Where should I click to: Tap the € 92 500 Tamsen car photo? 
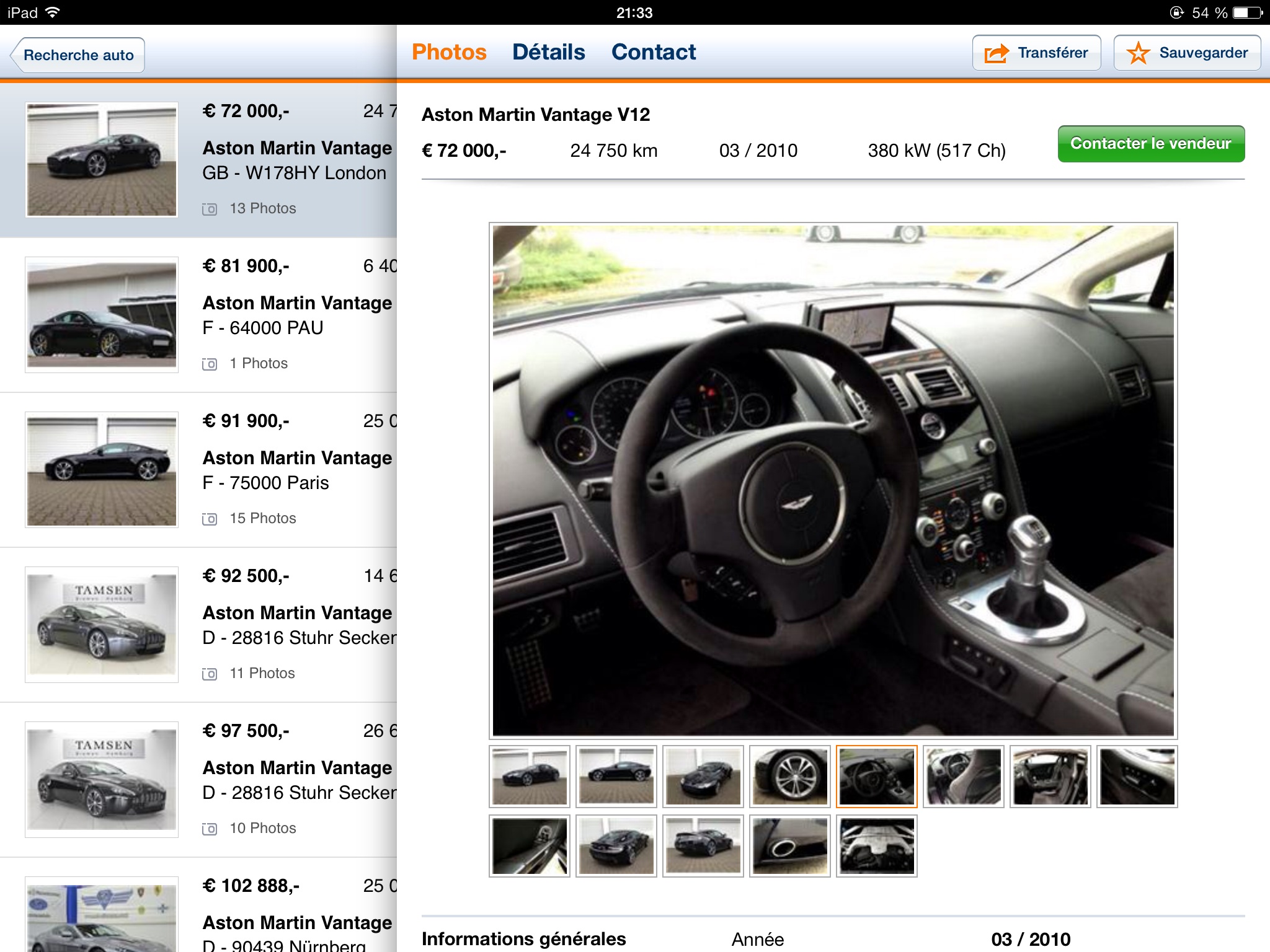click(x=102, y=625)
